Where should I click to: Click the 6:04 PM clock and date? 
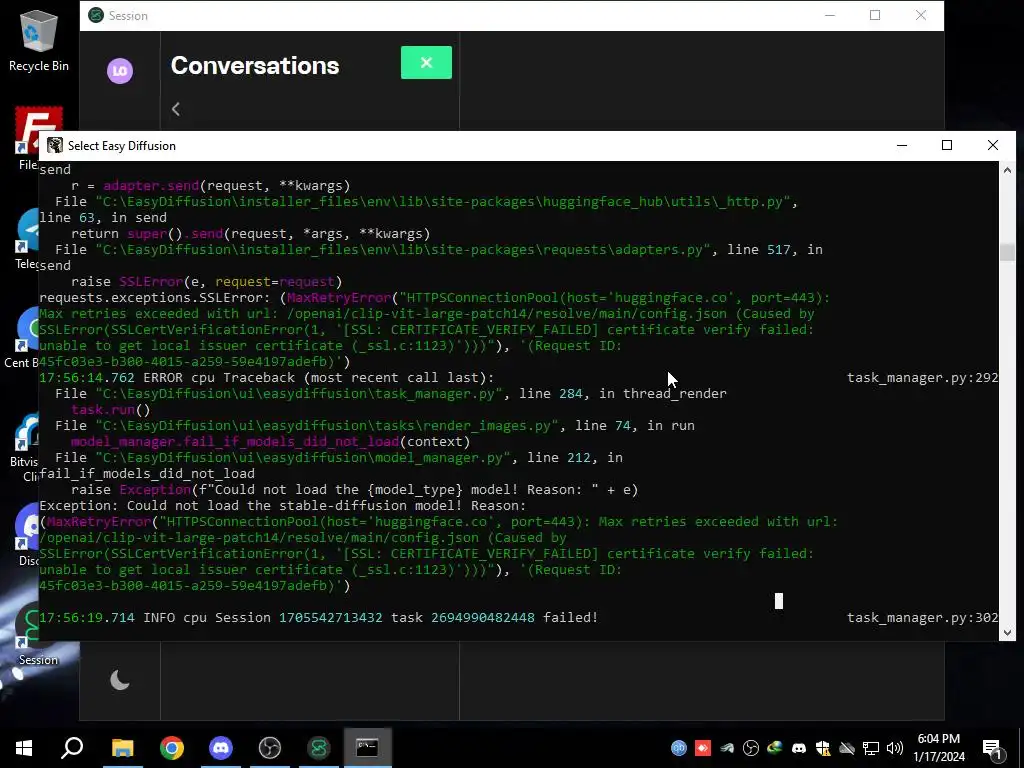tap(939, 748)
